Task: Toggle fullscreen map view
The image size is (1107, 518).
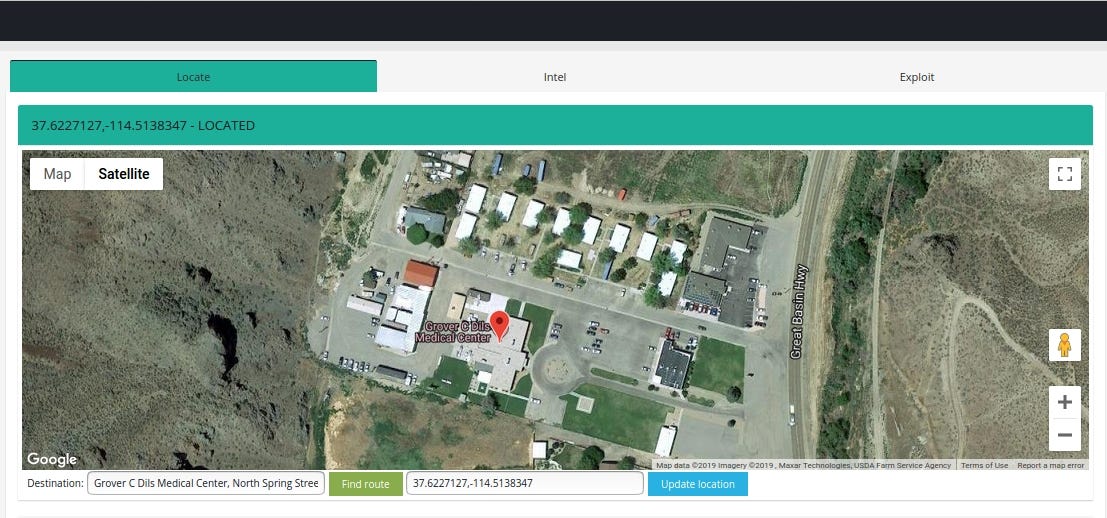Action: tap(1065, 174)
